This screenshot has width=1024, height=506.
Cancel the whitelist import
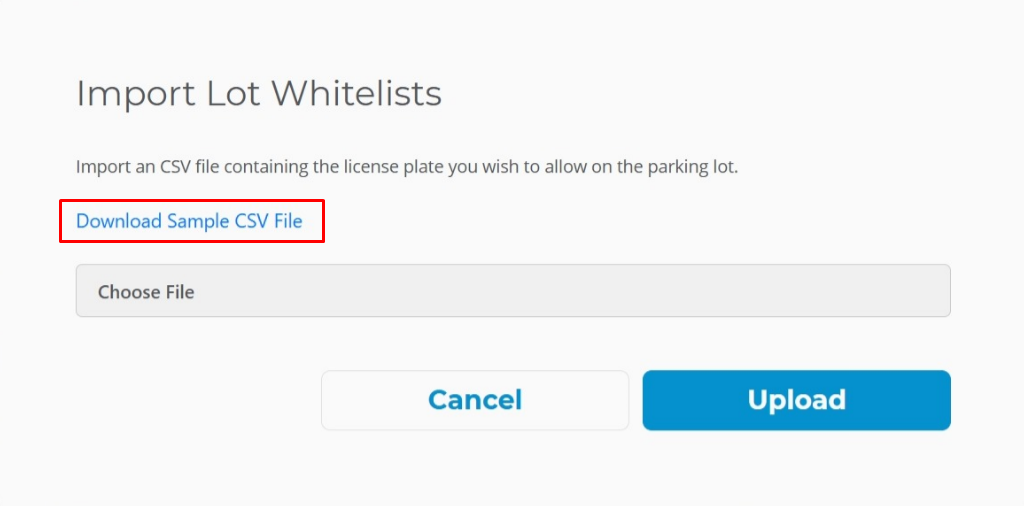(x=474, y=400)
